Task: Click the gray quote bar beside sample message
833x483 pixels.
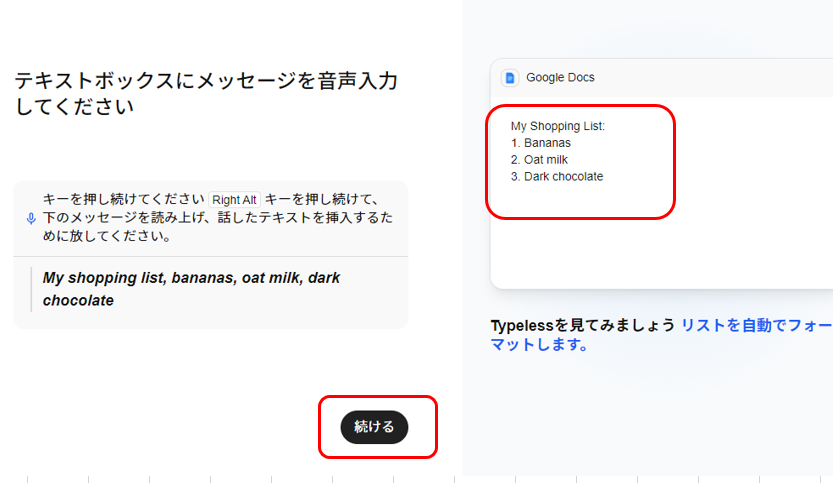Action: (x=31, y=289)
